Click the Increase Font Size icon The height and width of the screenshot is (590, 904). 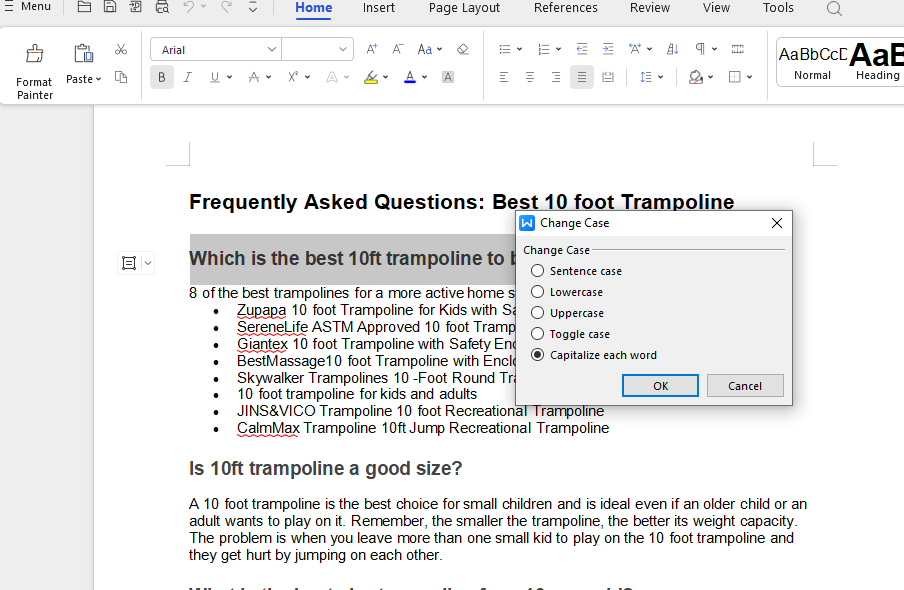coord(371,47)
